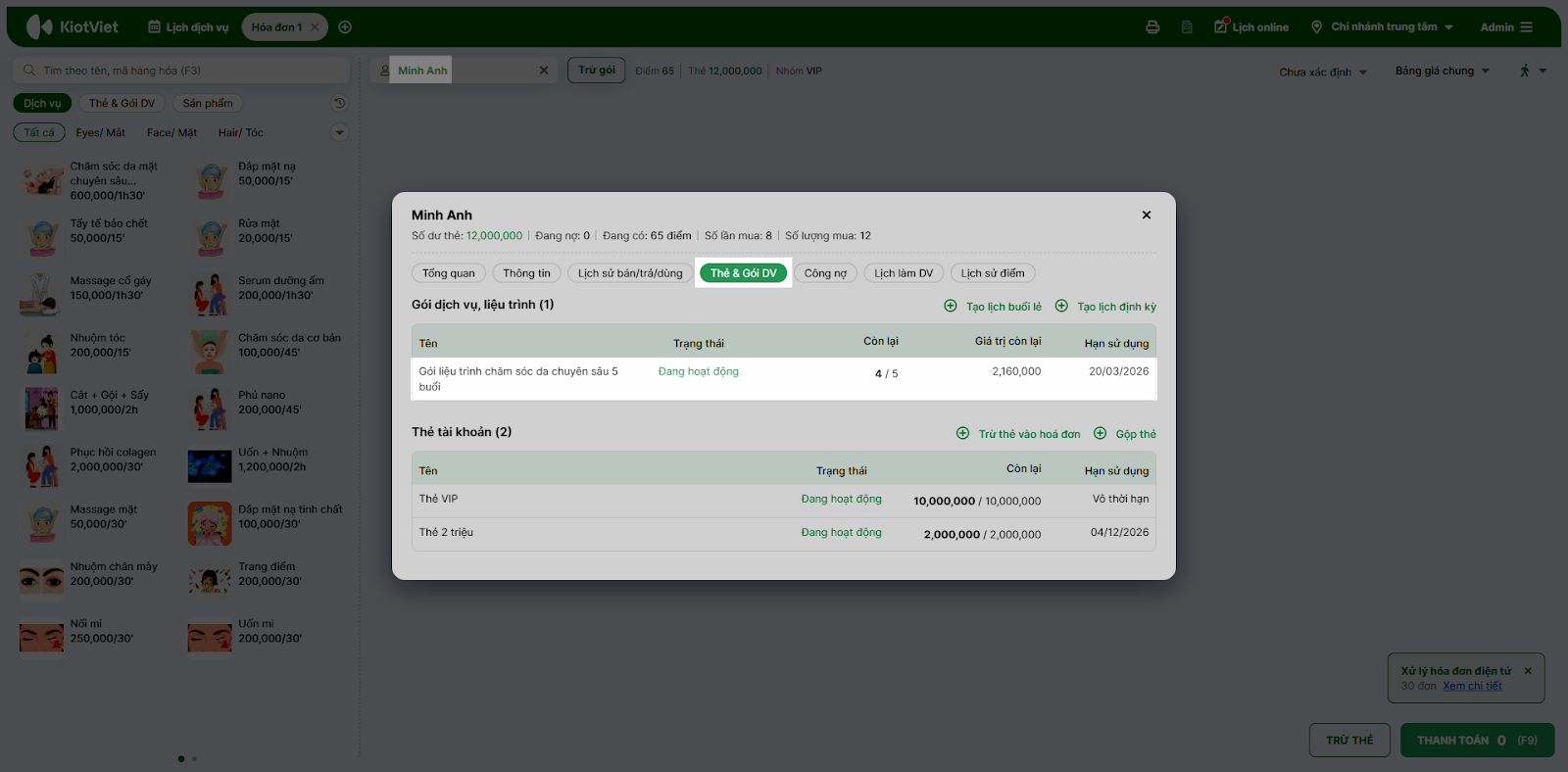Open the Chưa xác định dropdown
The image size is (1568, 772).
1323,72
